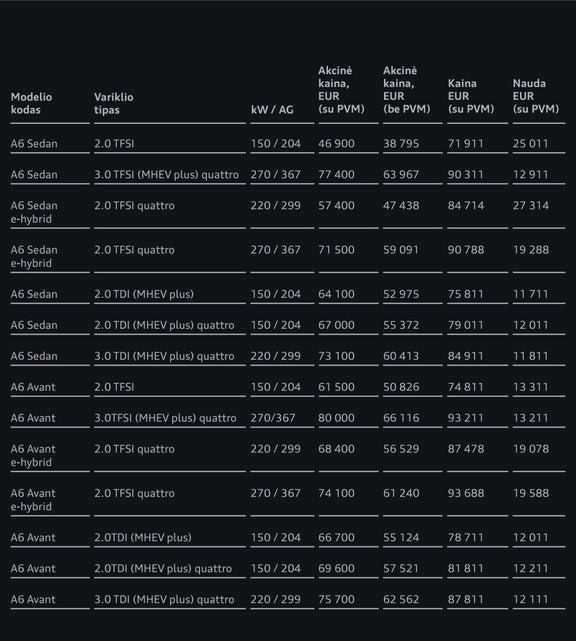Screen dimensions: 576x641
Task: Click the kW / AG column header
Action: click(272, 110)
